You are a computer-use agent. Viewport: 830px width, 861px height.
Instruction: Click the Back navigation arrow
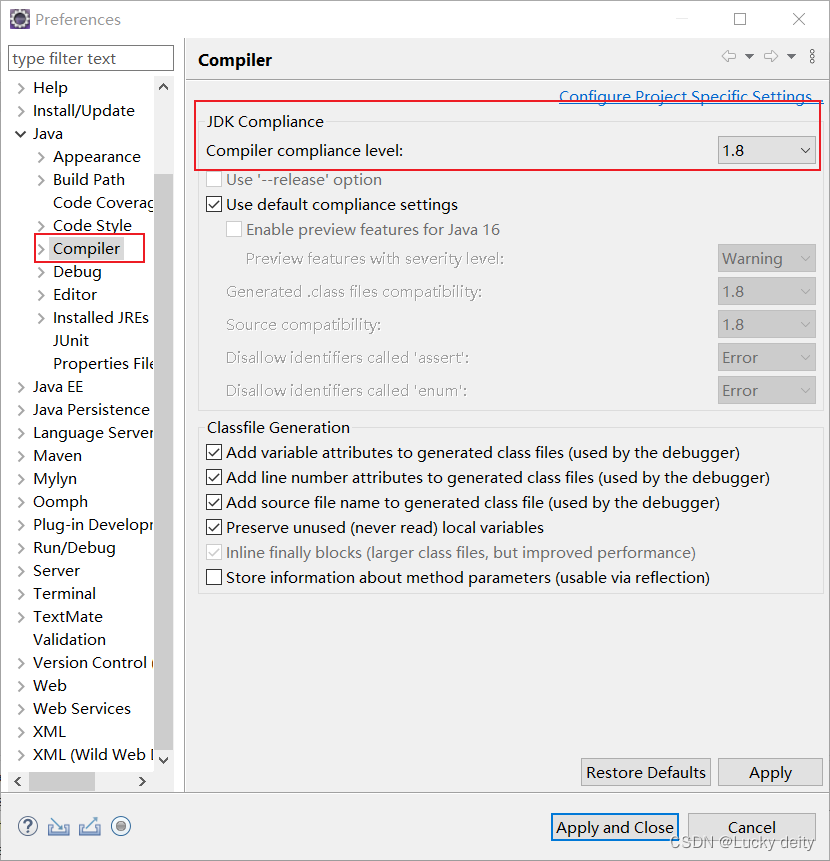coord(727,56)
